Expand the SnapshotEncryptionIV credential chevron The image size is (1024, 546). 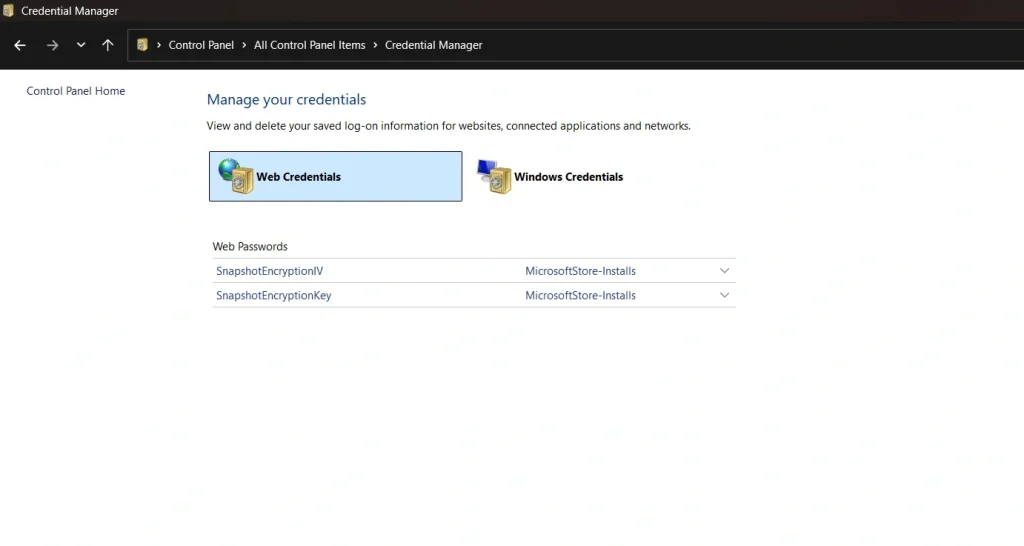tap(724, 270)
